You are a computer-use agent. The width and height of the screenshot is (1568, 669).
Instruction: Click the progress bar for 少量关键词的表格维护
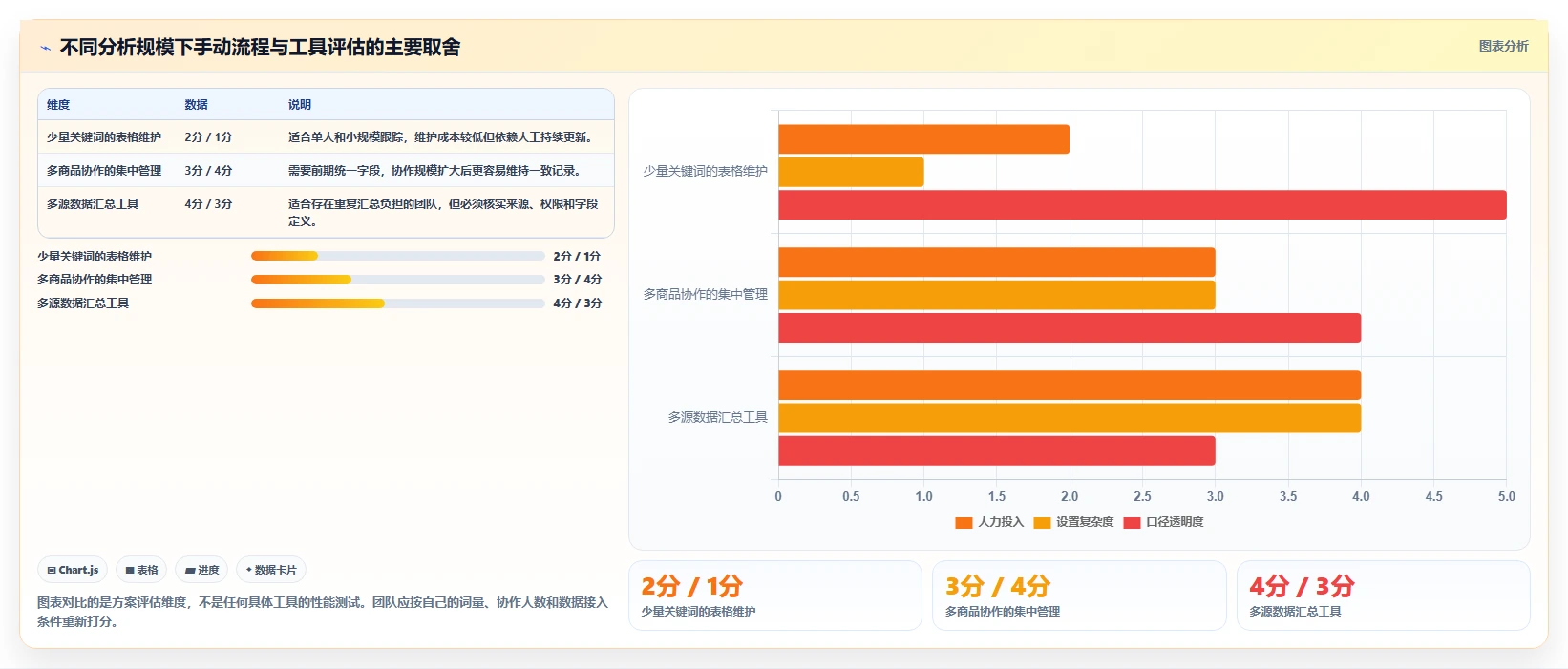click(x=397, y=256)
